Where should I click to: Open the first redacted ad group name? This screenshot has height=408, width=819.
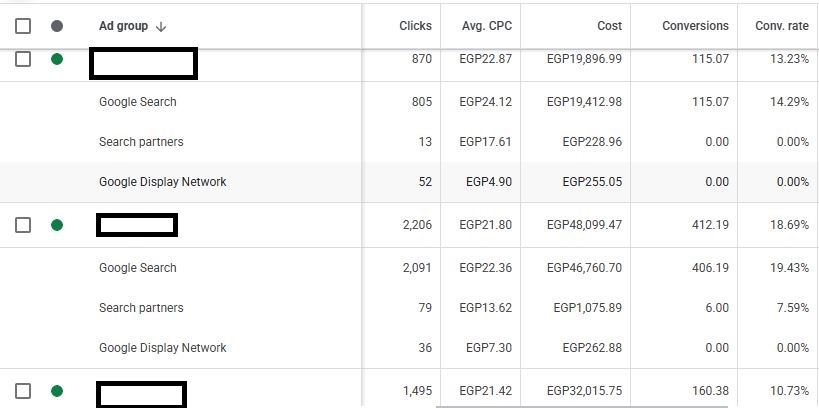[x=143, y=64]
